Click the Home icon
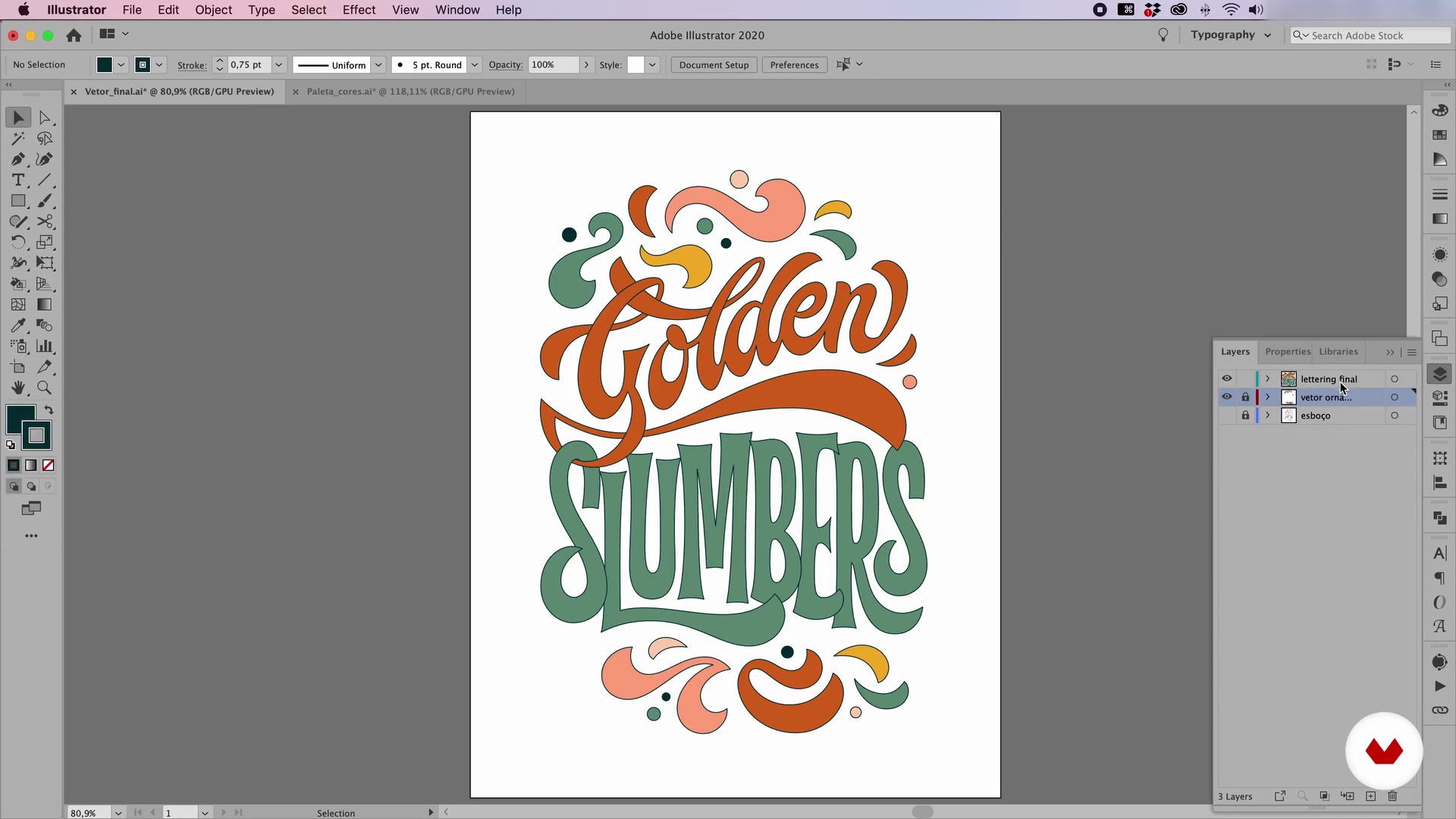The width and height of the screenshot is (1456, 819). (74, 35)
